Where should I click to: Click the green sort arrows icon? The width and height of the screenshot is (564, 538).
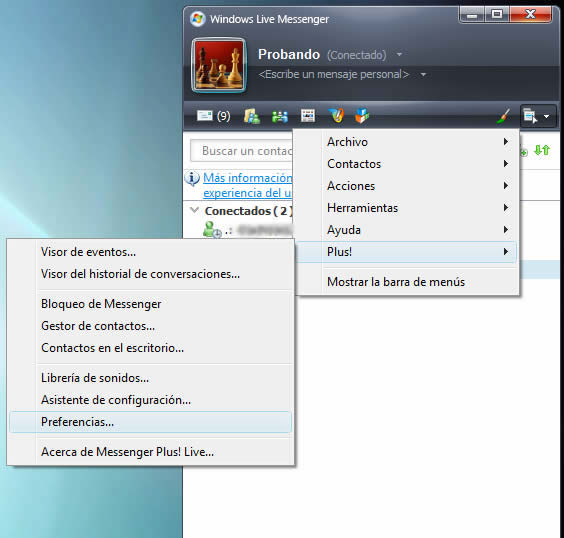(542, 150)
